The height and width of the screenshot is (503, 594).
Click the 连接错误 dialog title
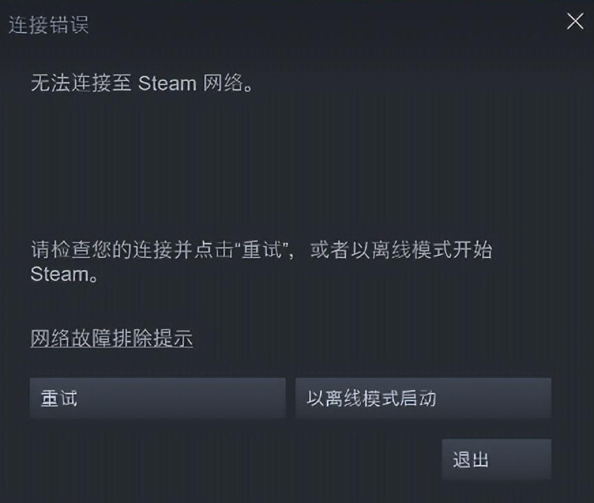click(x=48, y=25)
